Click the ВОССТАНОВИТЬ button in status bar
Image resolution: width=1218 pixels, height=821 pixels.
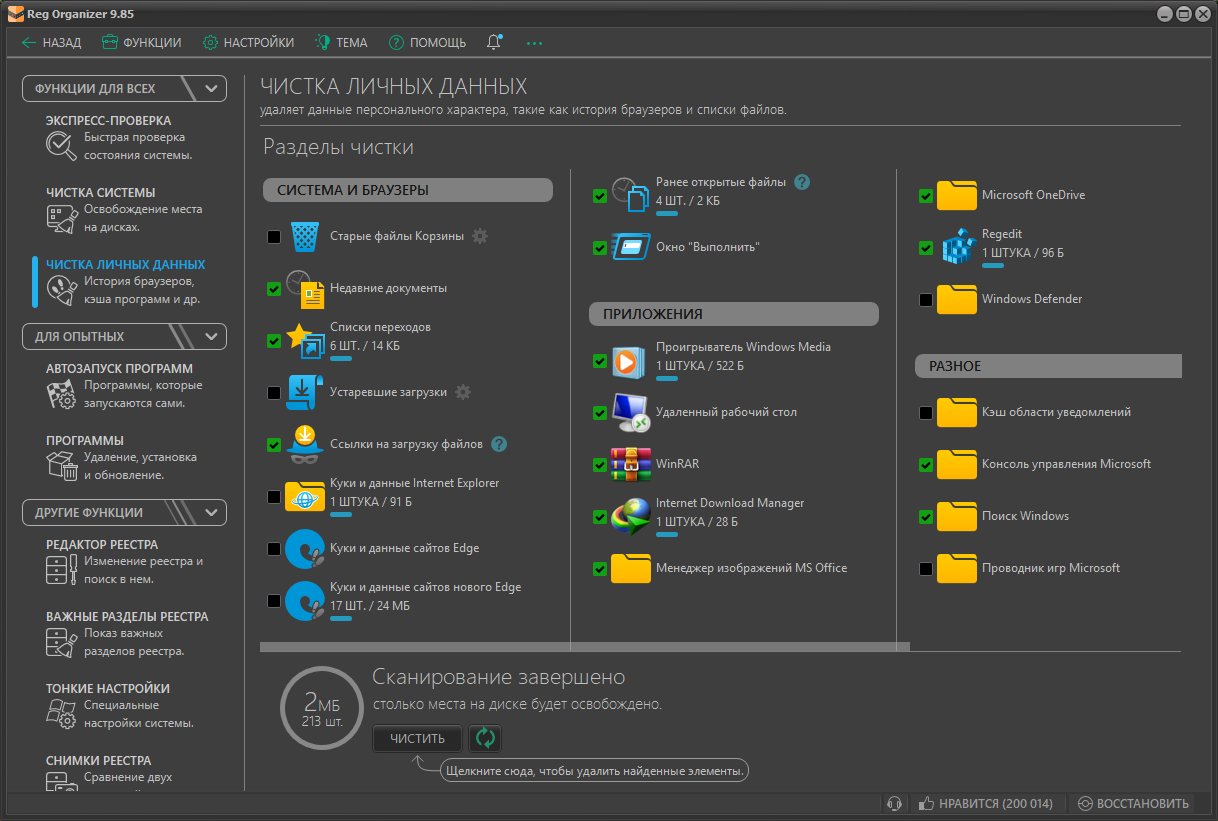click(1133, 803)
